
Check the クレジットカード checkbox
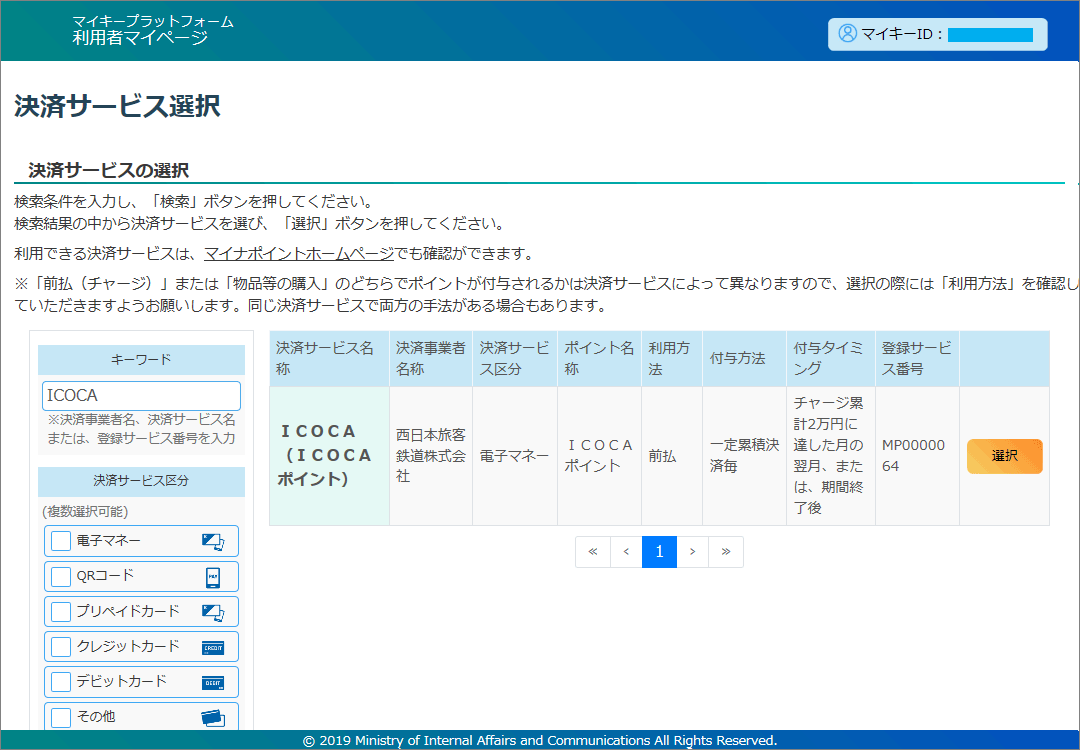click(61, 647)
